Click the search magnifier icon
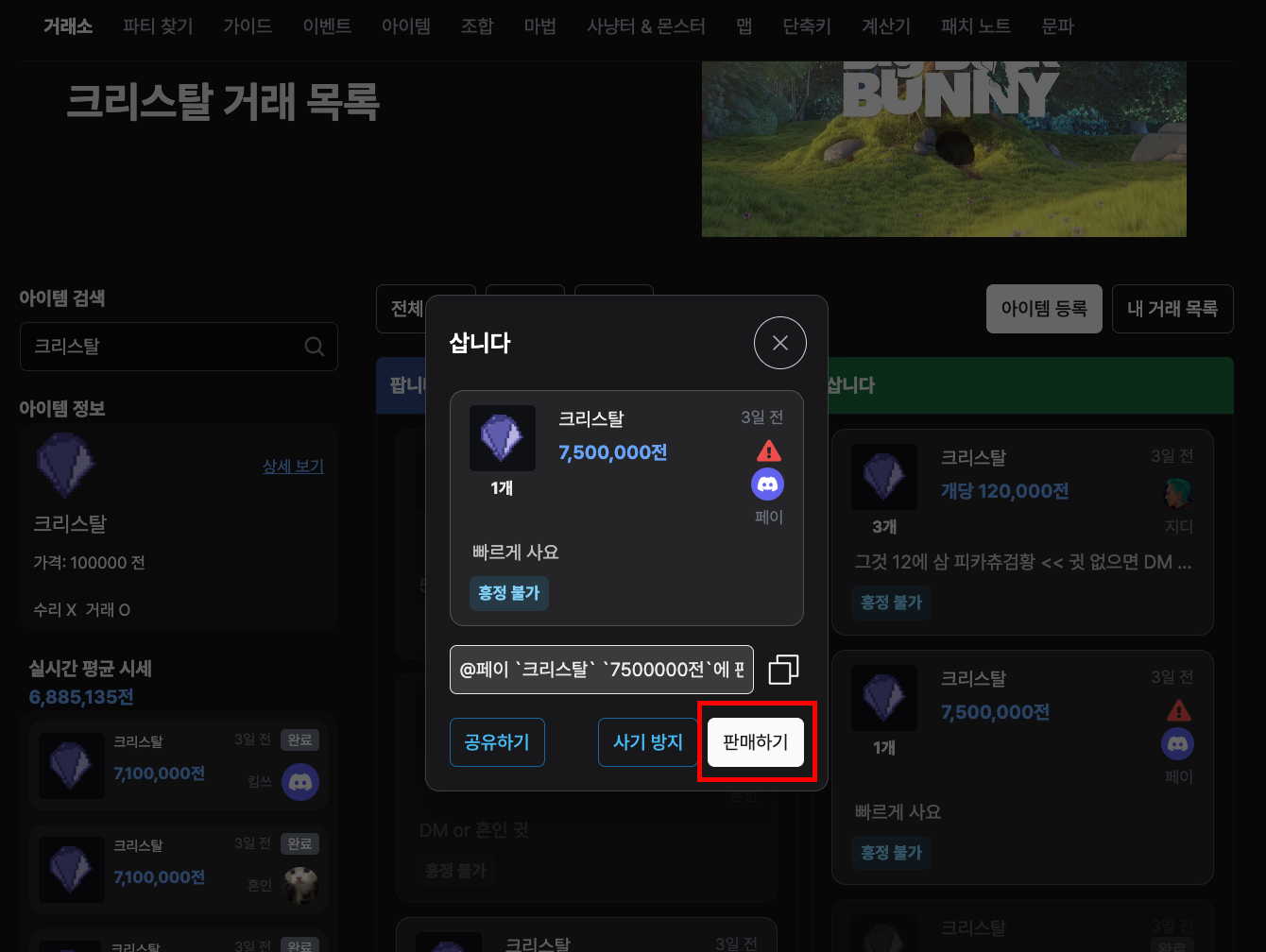The width and height of the screenshot is (1266, 952). click(315, 347)
